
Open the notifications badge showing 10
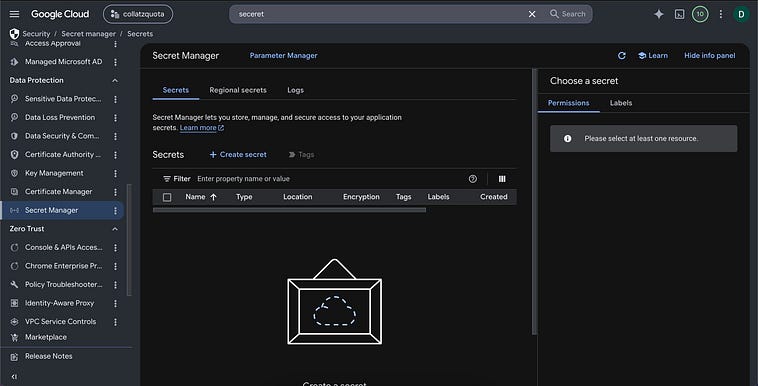700,14
